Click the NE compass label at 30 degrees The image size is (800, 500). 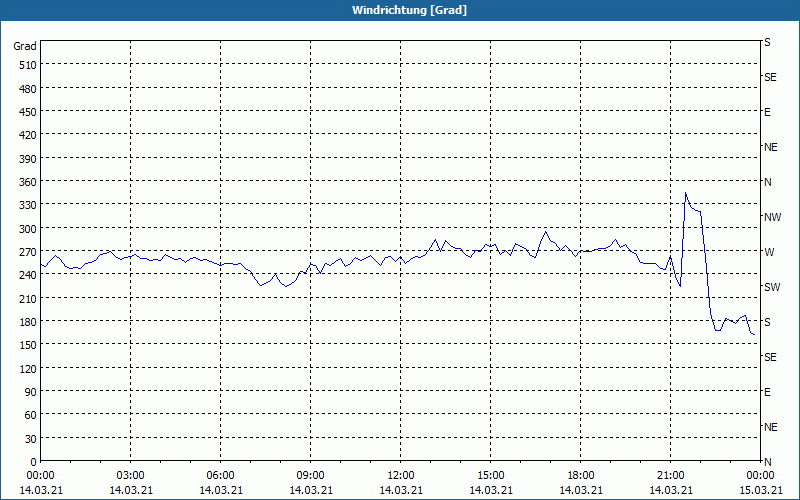(x=770, y=427)
